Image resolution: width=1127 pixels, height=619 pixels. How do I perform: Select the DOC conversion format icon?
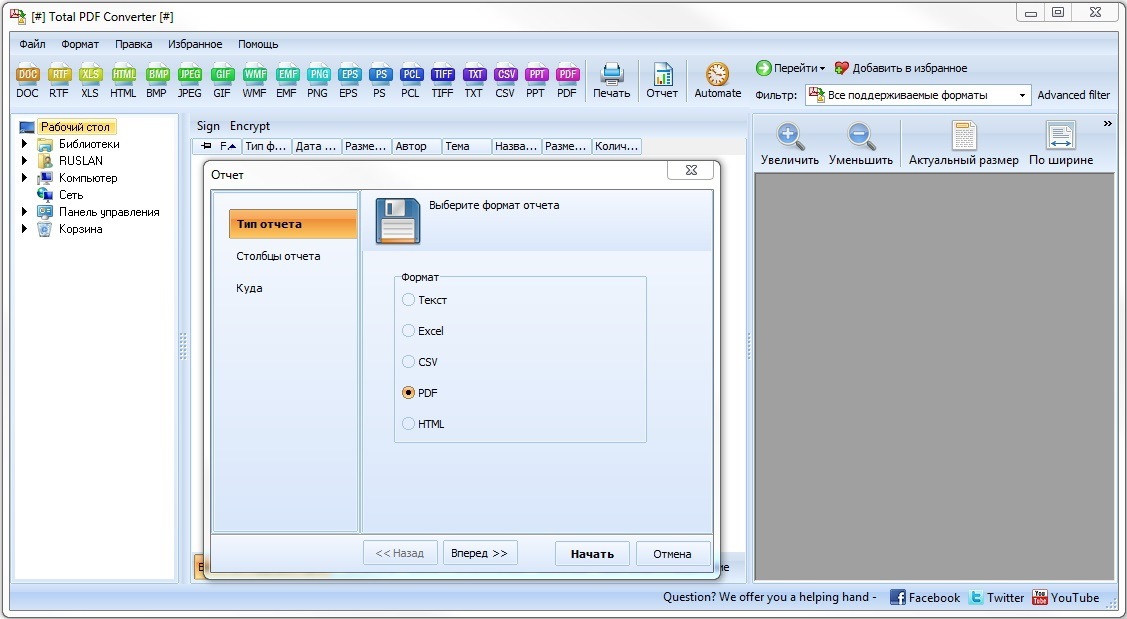[x=27, y=81]
